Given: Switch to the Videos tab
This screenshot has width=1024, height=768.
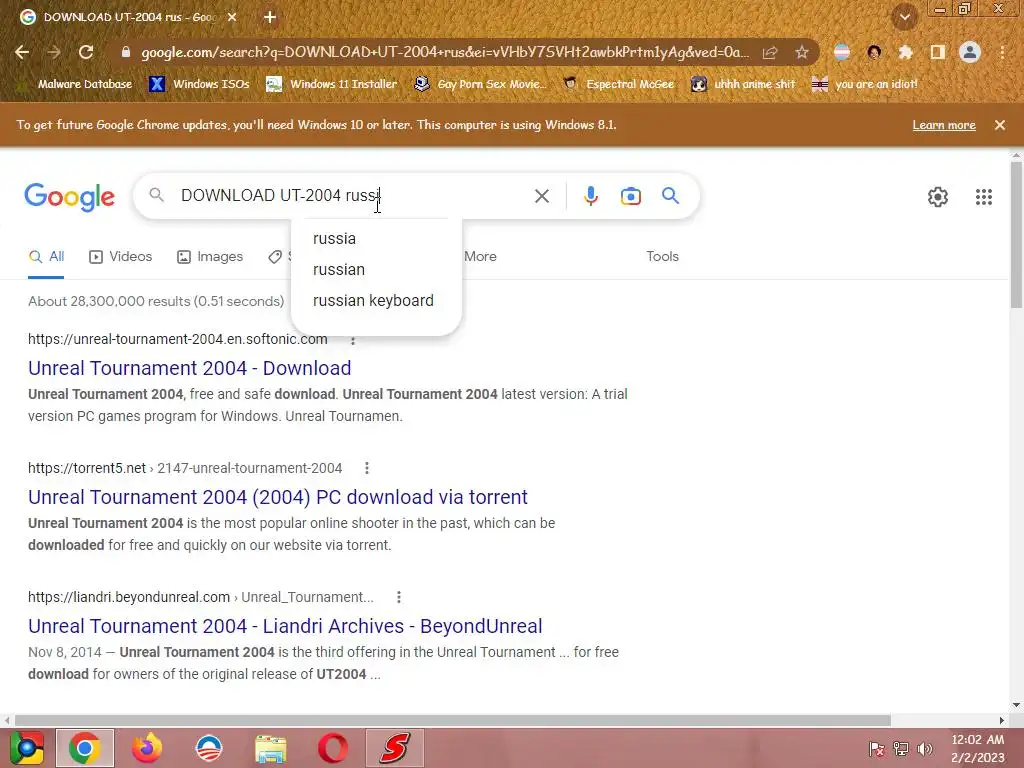Looking at the screenshot, I should (x=120, y=257).
